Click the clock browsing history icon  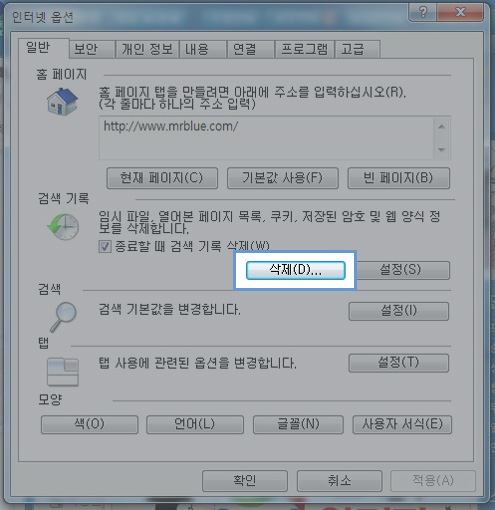click(x=63, y=227)
